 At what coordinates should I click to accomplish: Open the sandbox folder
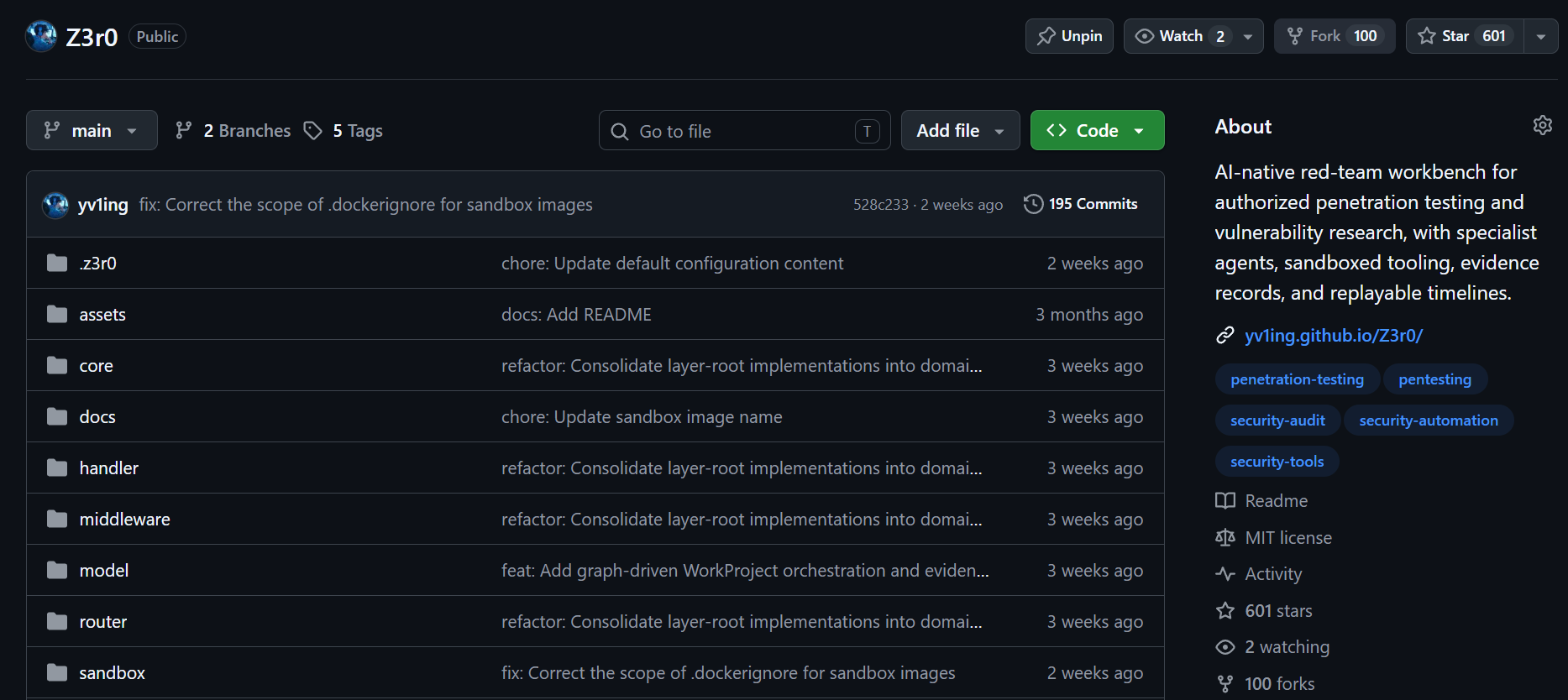coord(112,673)
